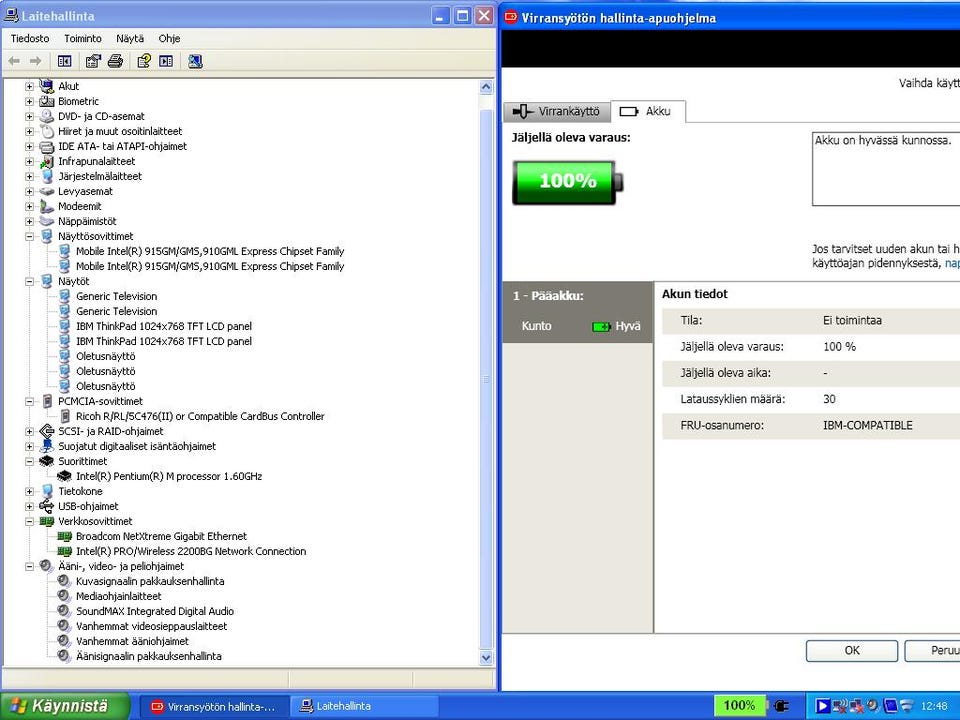
Task: Expand the Akut node
Action: (29, 86)
